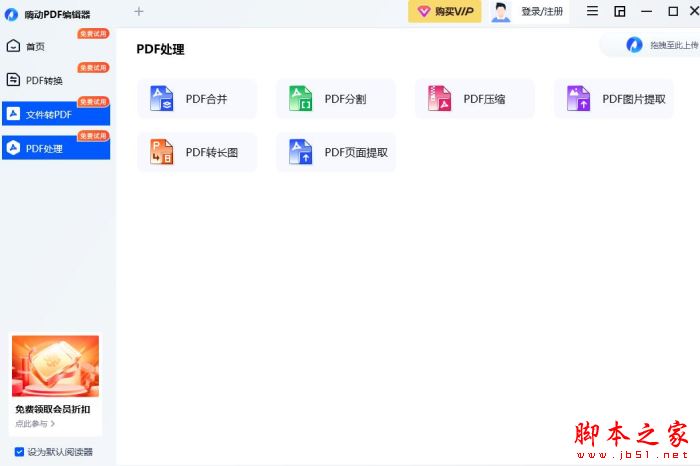Open the PDF图片提取 image extraction tool
Screen dimensions: 700x466
click(x=613, y=99)
